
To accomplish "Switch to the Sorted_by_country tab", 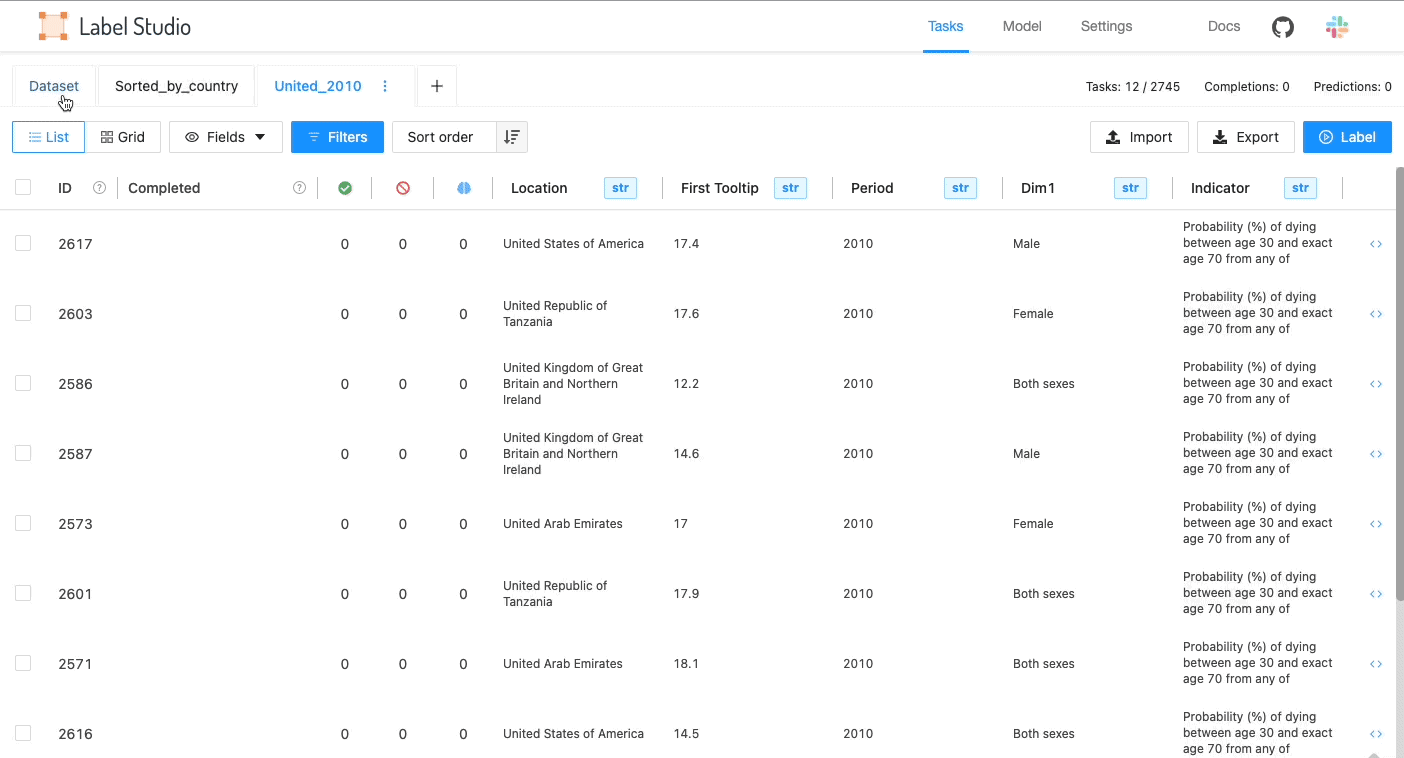I will coord(176,86).
